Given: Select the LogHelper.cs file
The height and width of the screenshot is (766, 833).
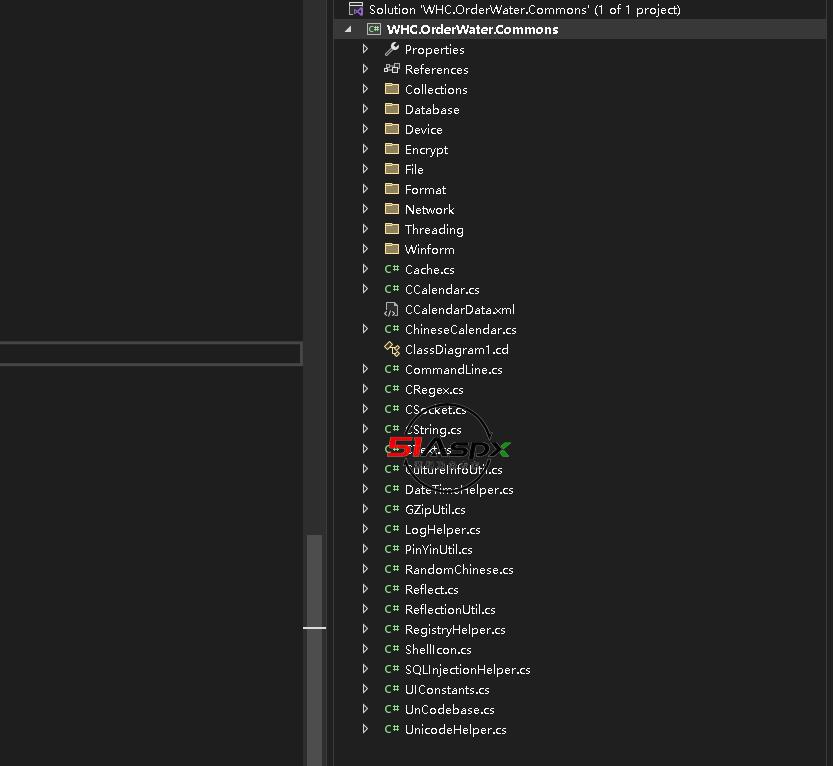Looking at the screenshot, I should (x=442, y=529).
